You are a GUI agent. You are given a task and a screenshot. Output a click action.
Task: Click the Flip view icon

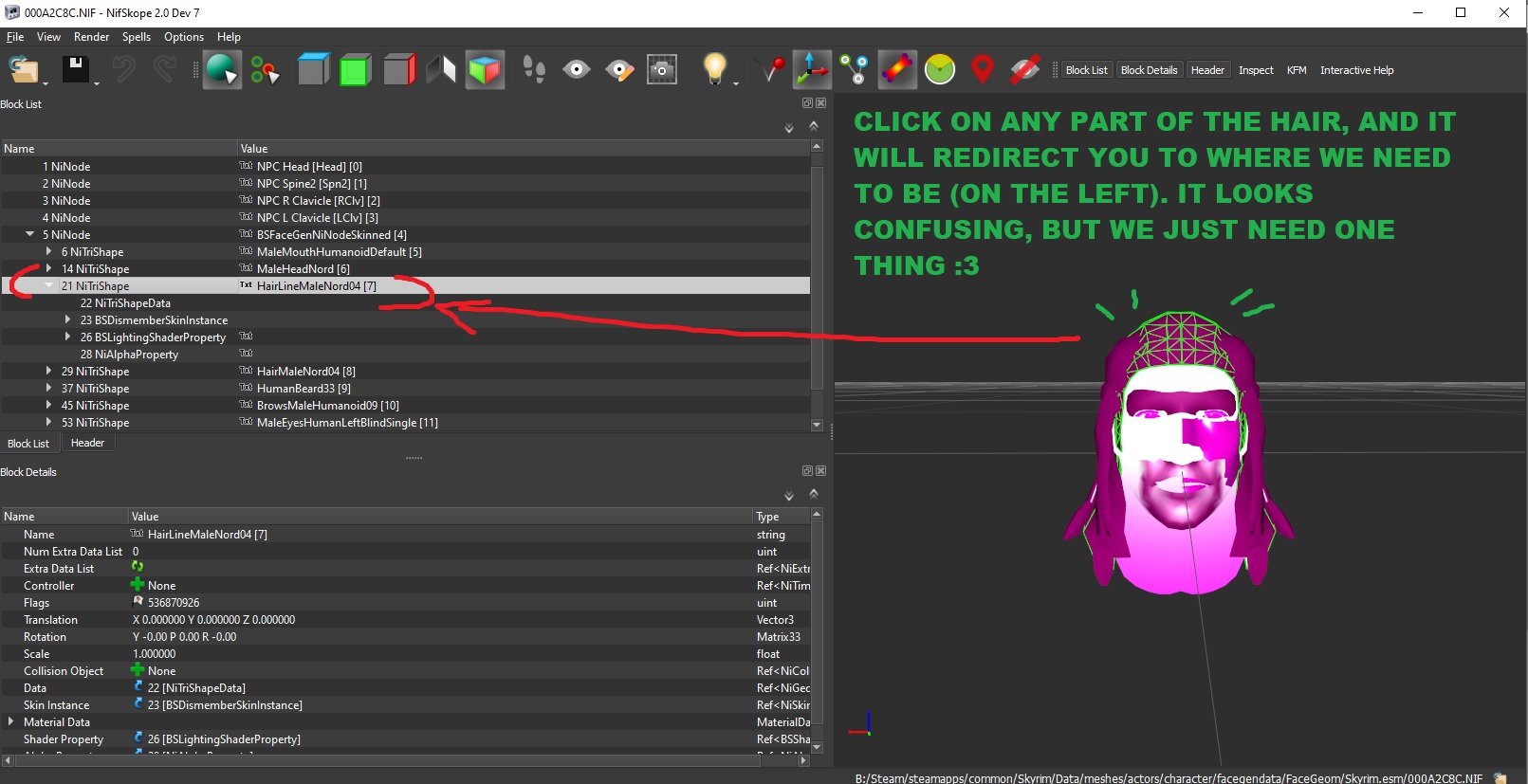point(441,70)
